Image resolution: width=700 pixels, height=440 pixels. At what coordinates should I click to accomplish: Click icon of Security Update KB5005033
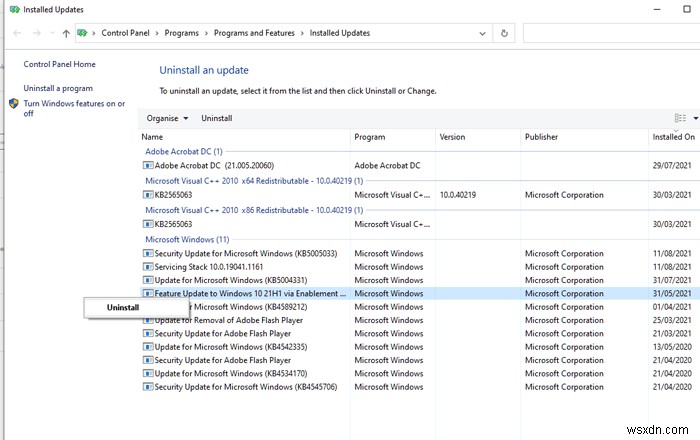tap(148, 253)
